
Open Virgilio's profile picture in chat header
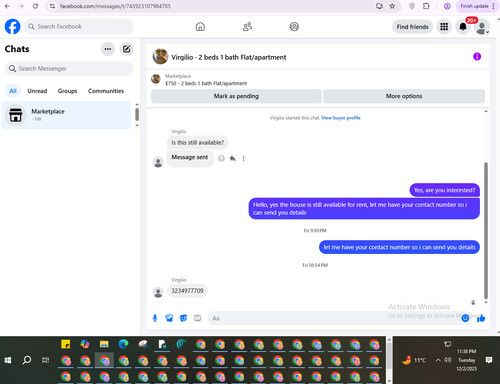160,57
